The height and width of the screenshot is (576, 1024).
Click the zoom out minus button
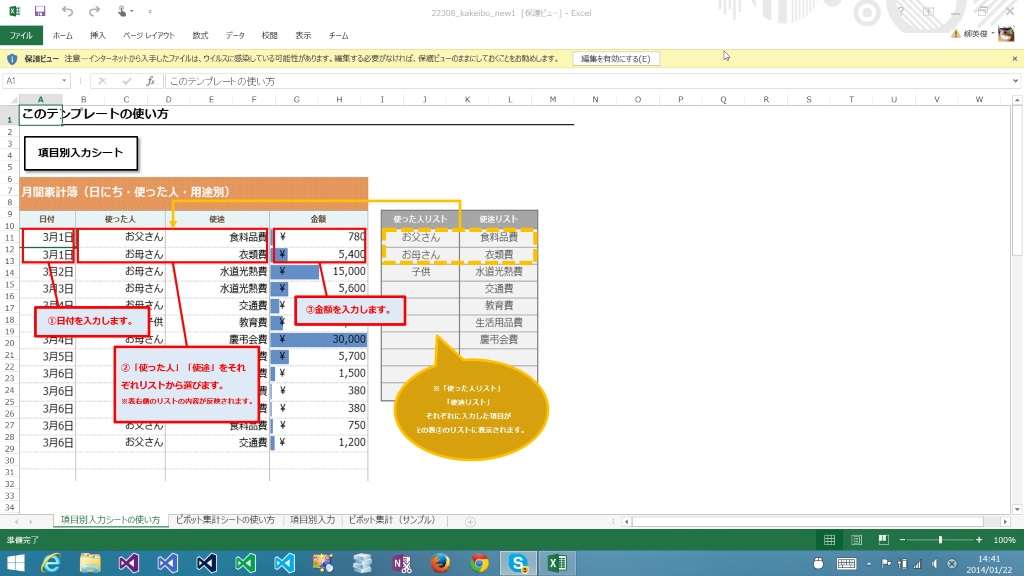903,540
